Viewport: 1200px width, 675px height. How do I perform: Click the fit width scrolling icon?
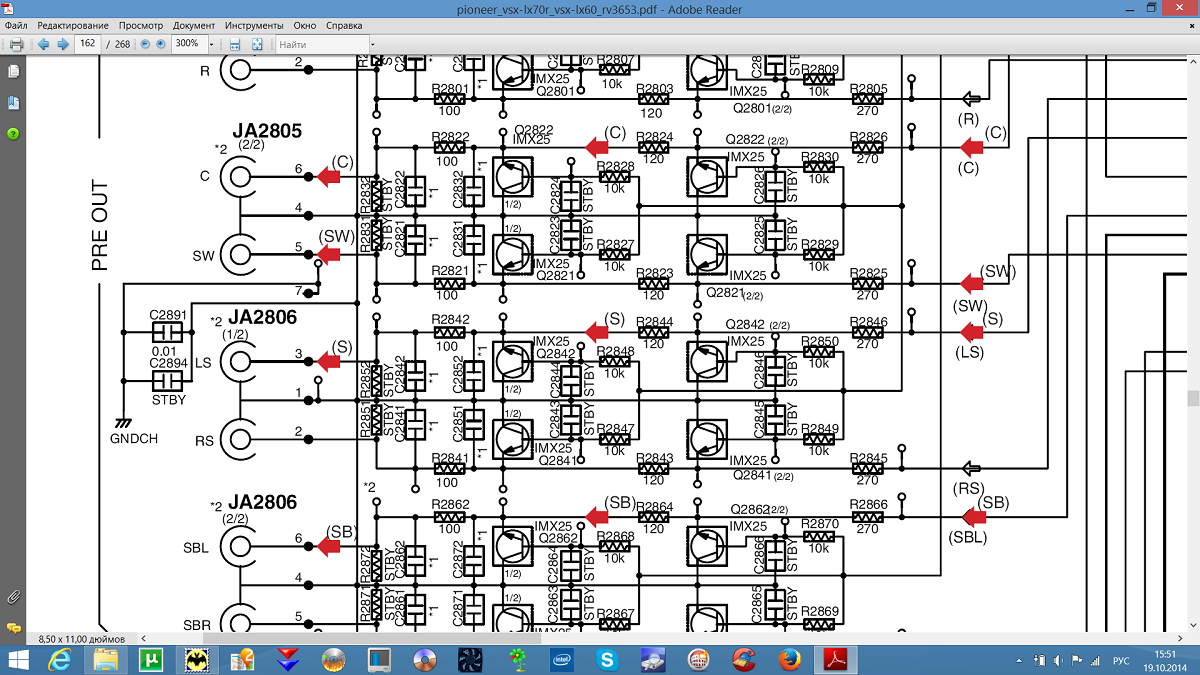coord(234,44)
